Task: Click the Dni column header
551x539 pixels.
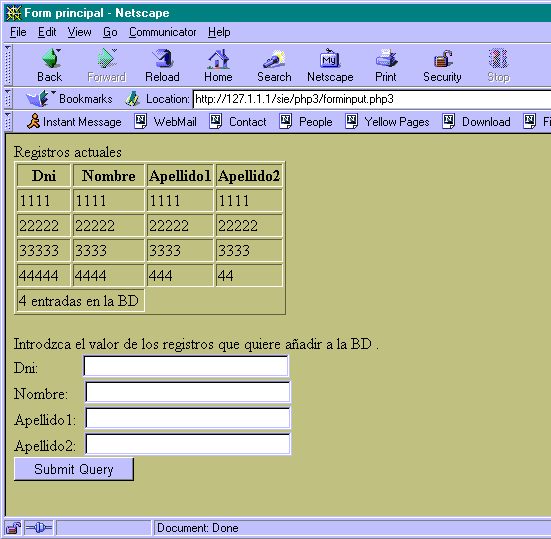Action: click(44, 175)
